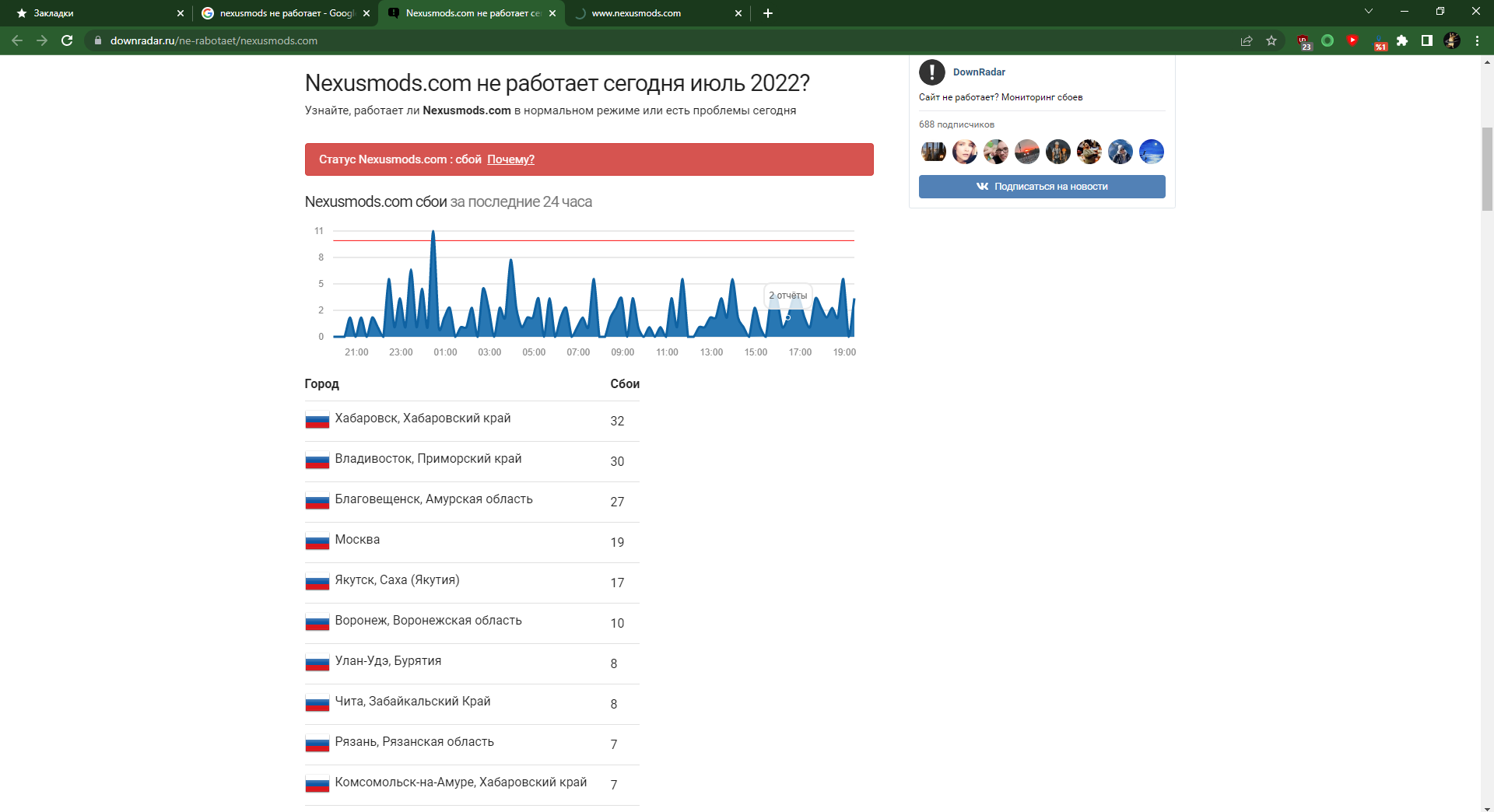Click the Сбои column header

pyautogui.click(x=625, y=384)
